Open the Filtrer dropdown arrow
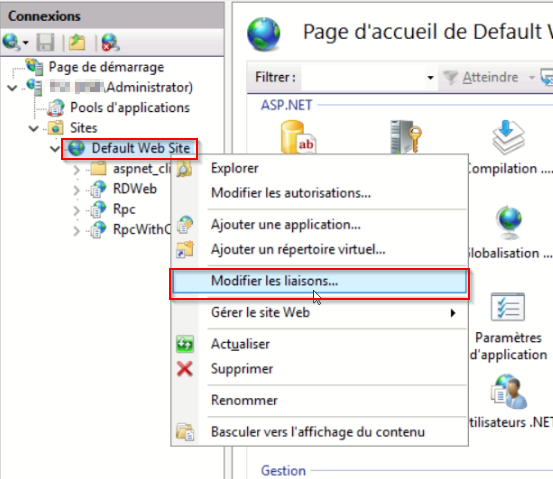Screen dimensions: 553x479 point(430,77)
